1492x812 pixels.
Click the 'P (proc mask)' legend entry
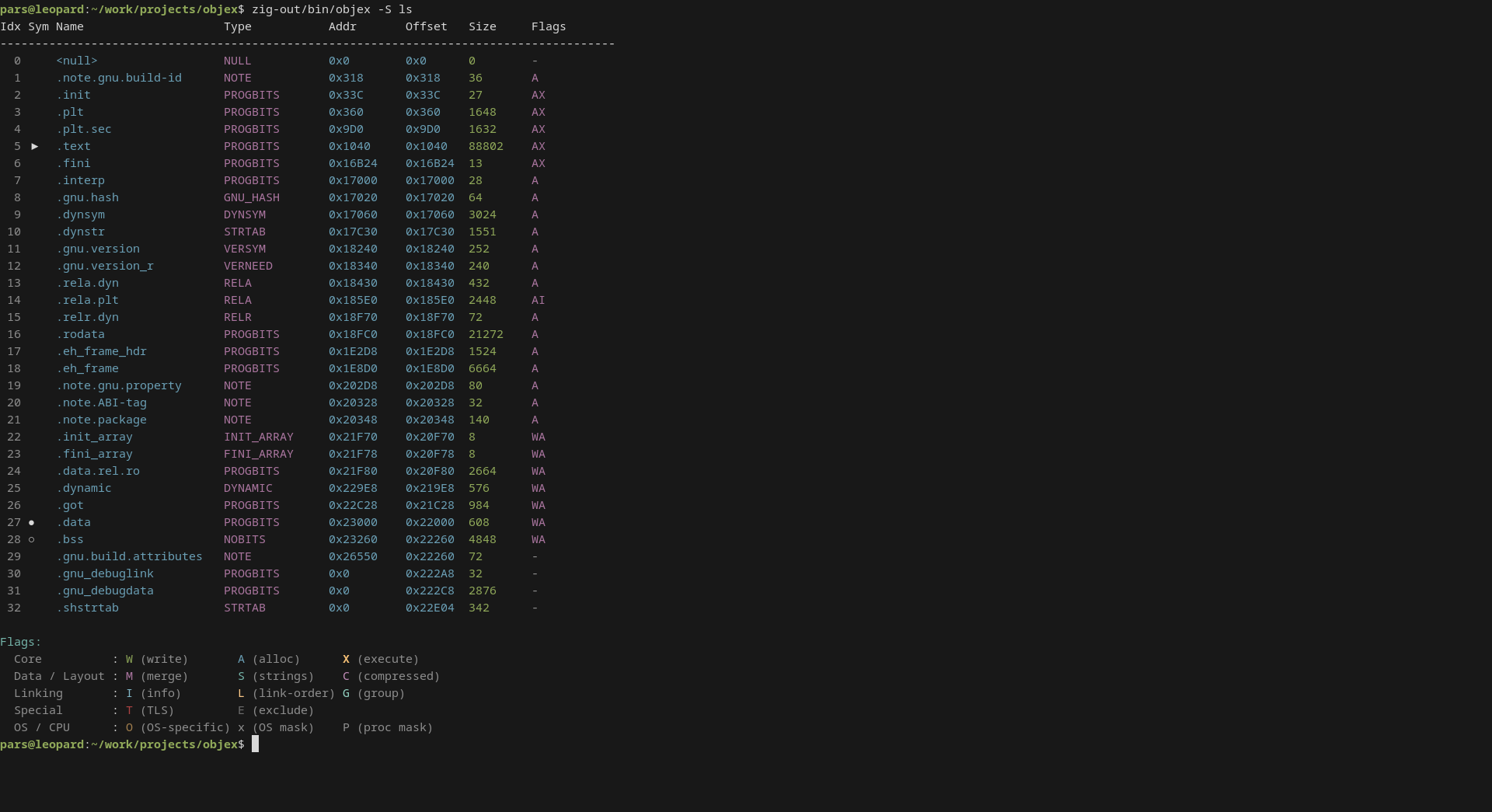(388, 727)
